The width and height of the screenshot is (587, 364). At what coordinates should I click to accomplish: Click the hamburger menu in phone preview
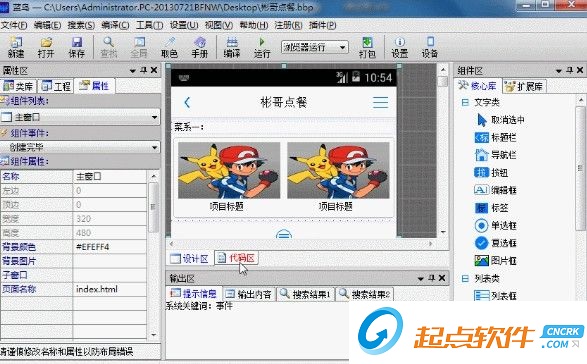pos(380,102)
